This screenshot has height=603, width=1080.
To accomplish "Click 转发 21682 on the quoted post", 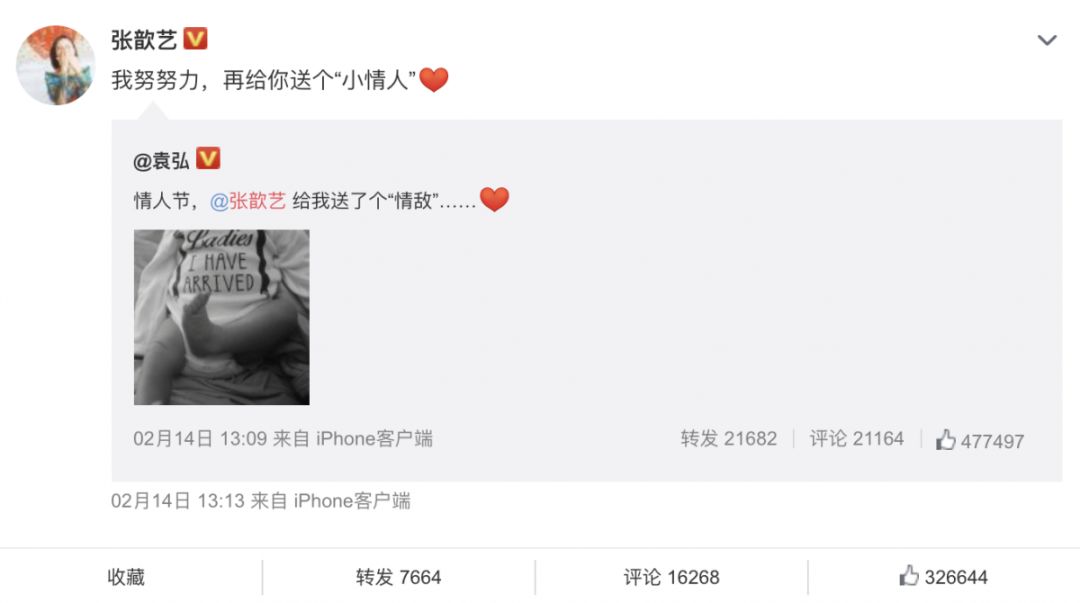I will [729, 439].
